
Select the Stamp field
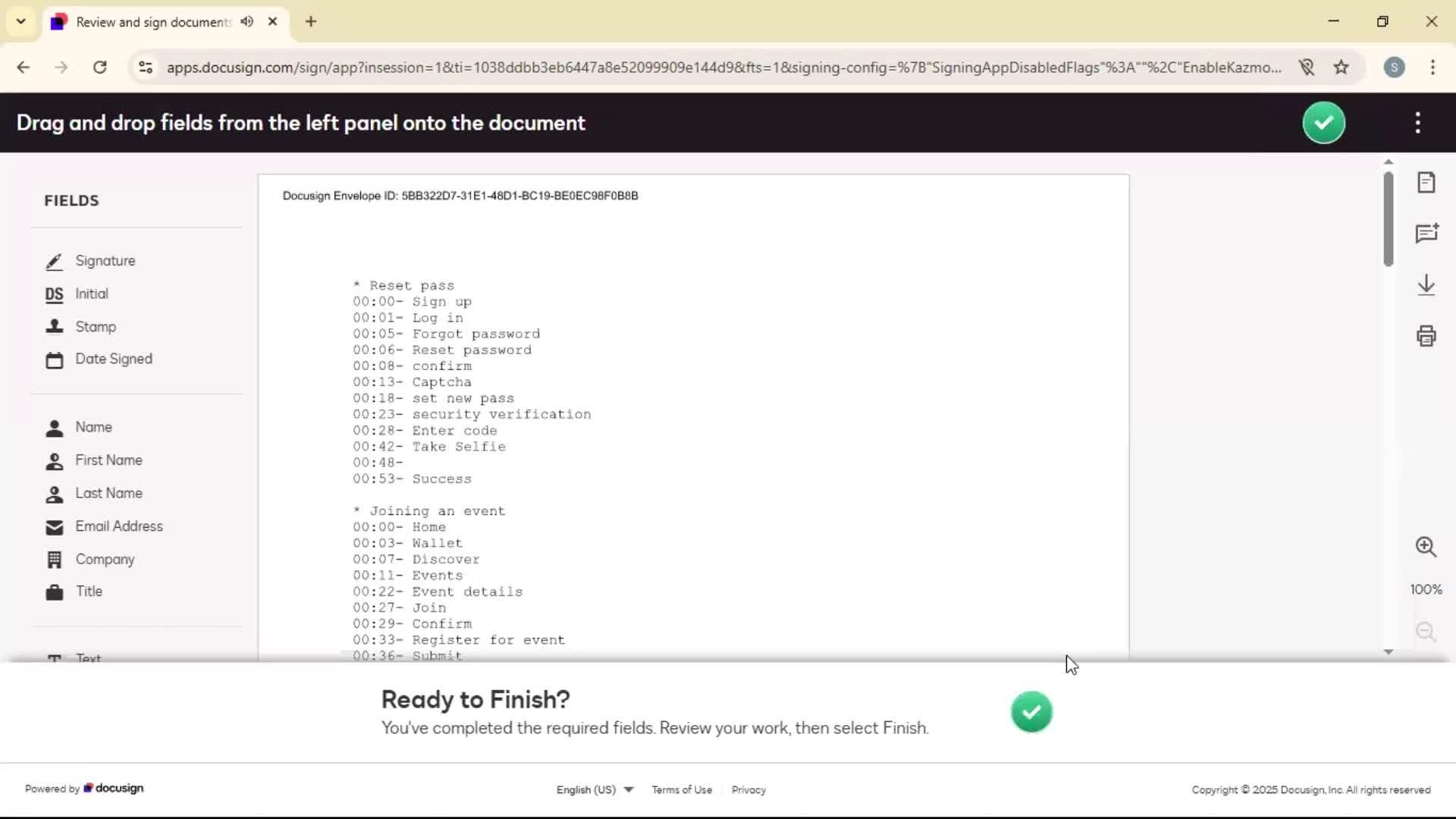[80, 327]
